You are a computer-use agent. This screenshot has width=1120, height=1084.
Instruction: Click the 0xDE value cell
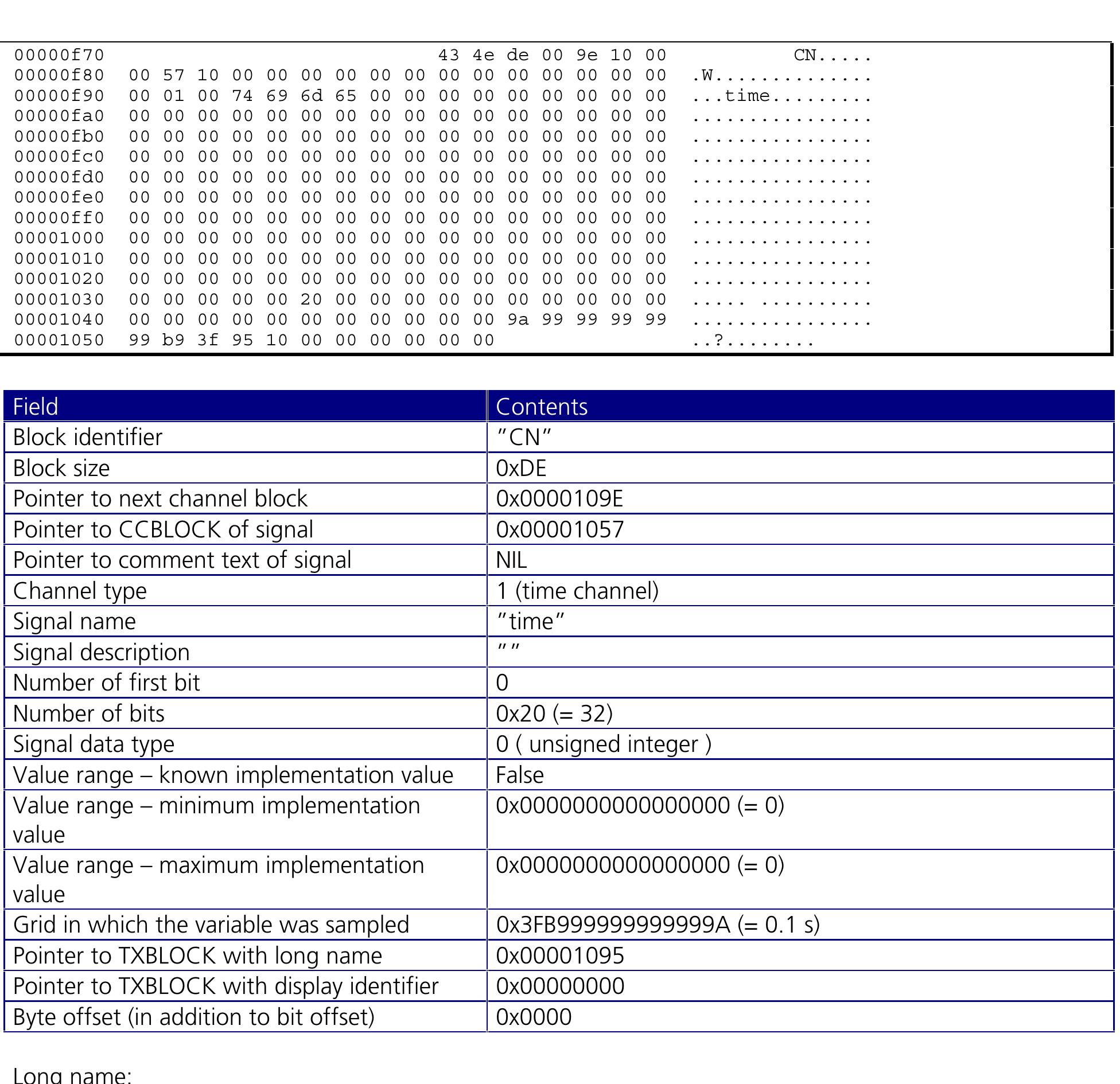point(800,468)
